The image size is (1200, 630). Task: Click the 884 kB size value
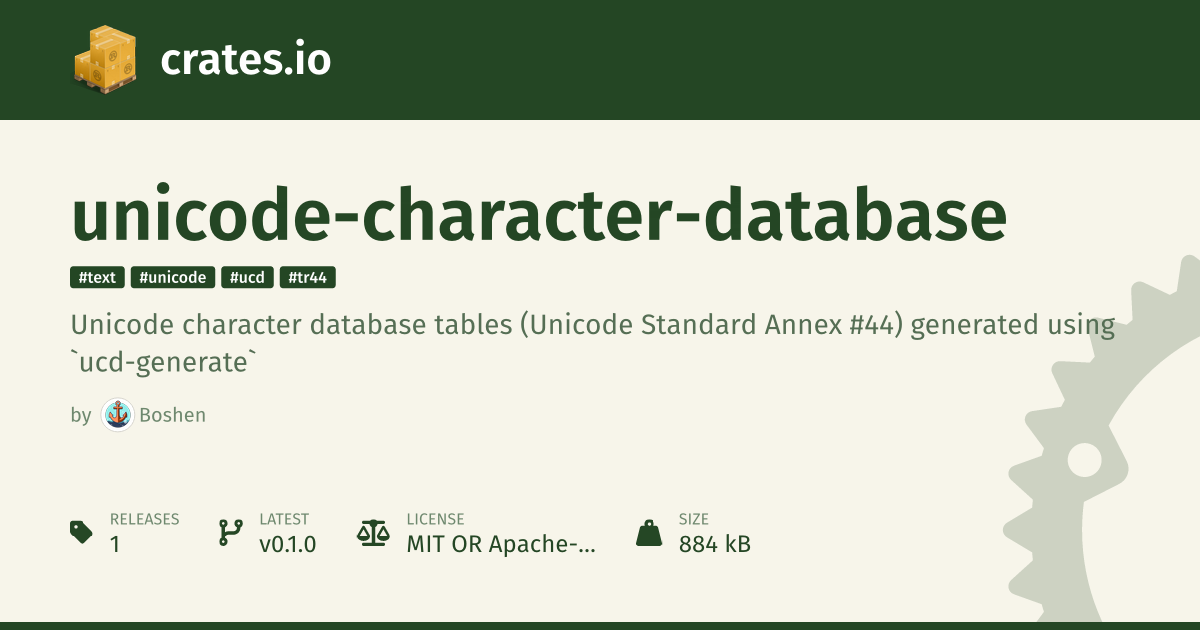tap(714, 545)
